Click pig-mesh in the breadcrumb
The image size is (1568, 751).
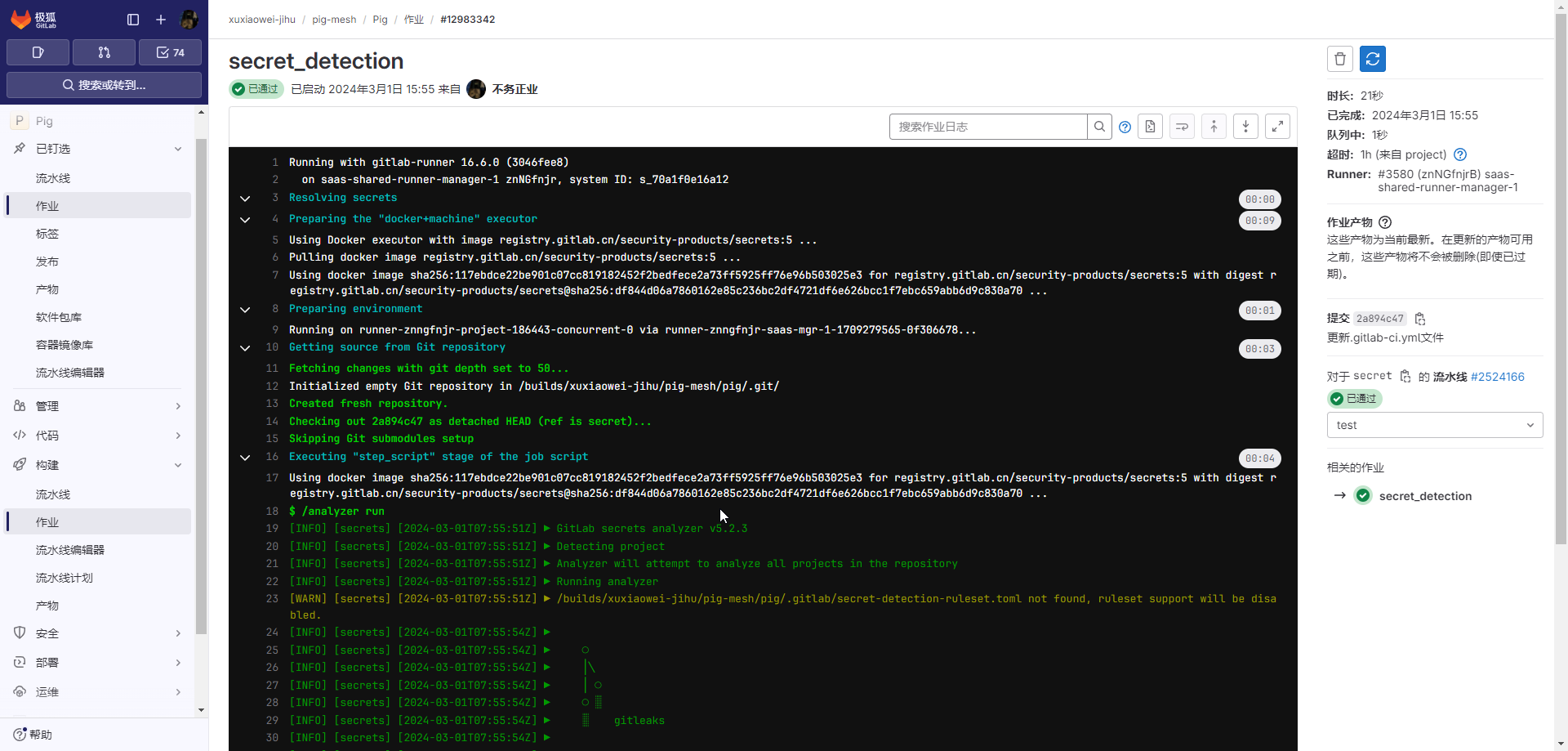tap(334, 20)
